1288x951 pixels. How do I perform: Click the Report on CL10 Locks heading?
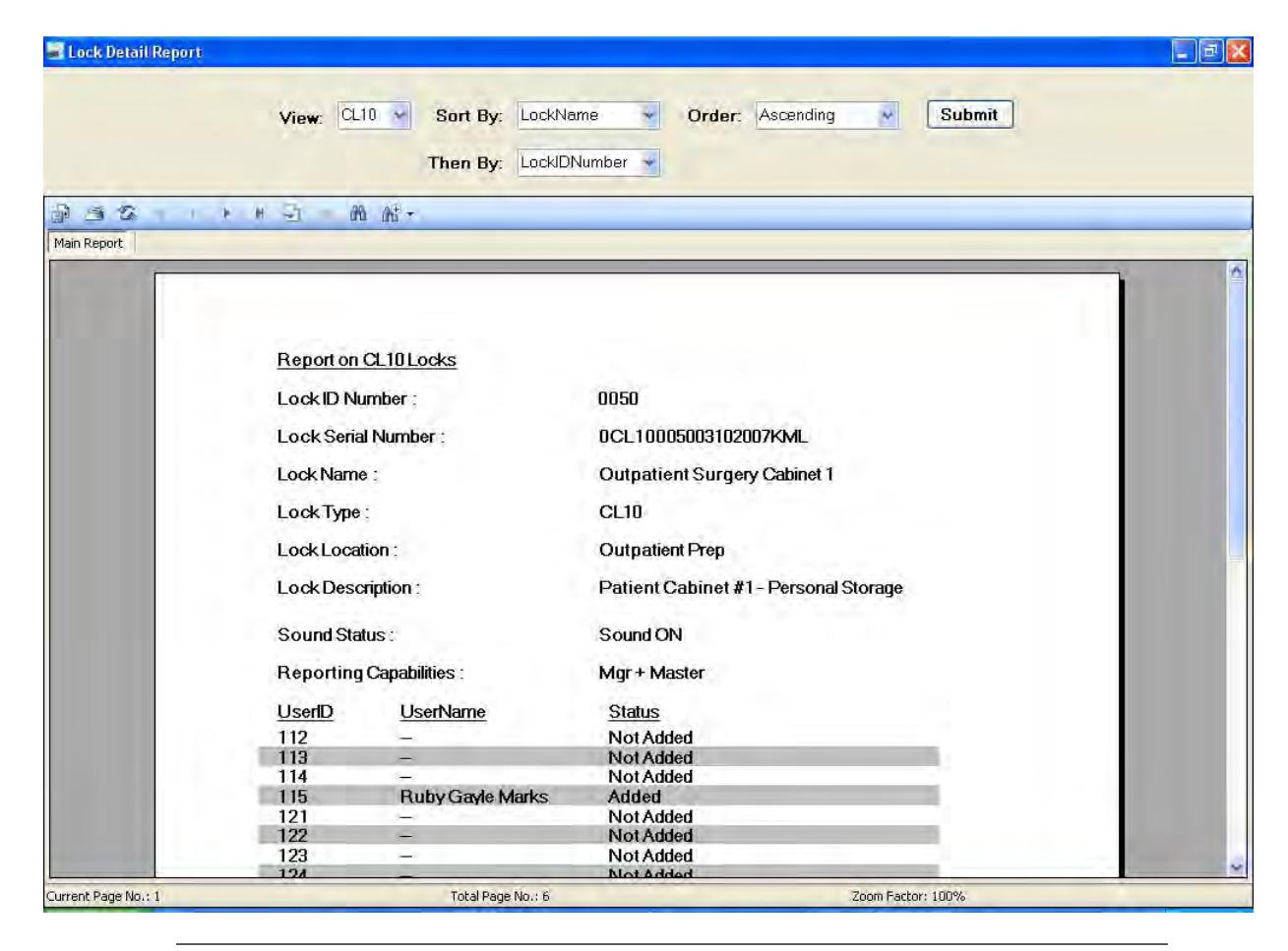367,360
